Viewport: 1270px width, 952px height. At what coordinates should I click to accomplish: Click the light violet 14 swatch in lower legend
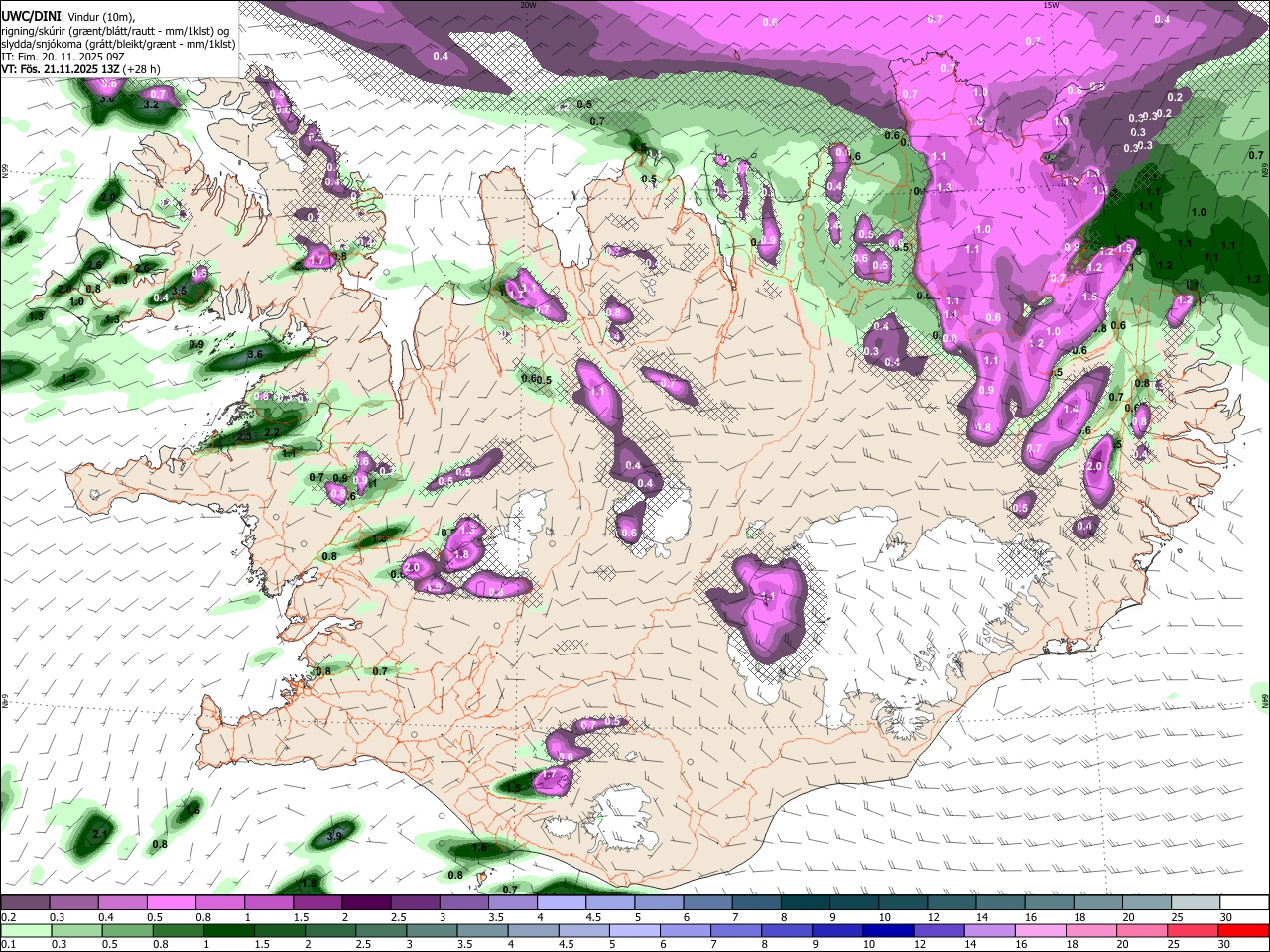(990, 930)
